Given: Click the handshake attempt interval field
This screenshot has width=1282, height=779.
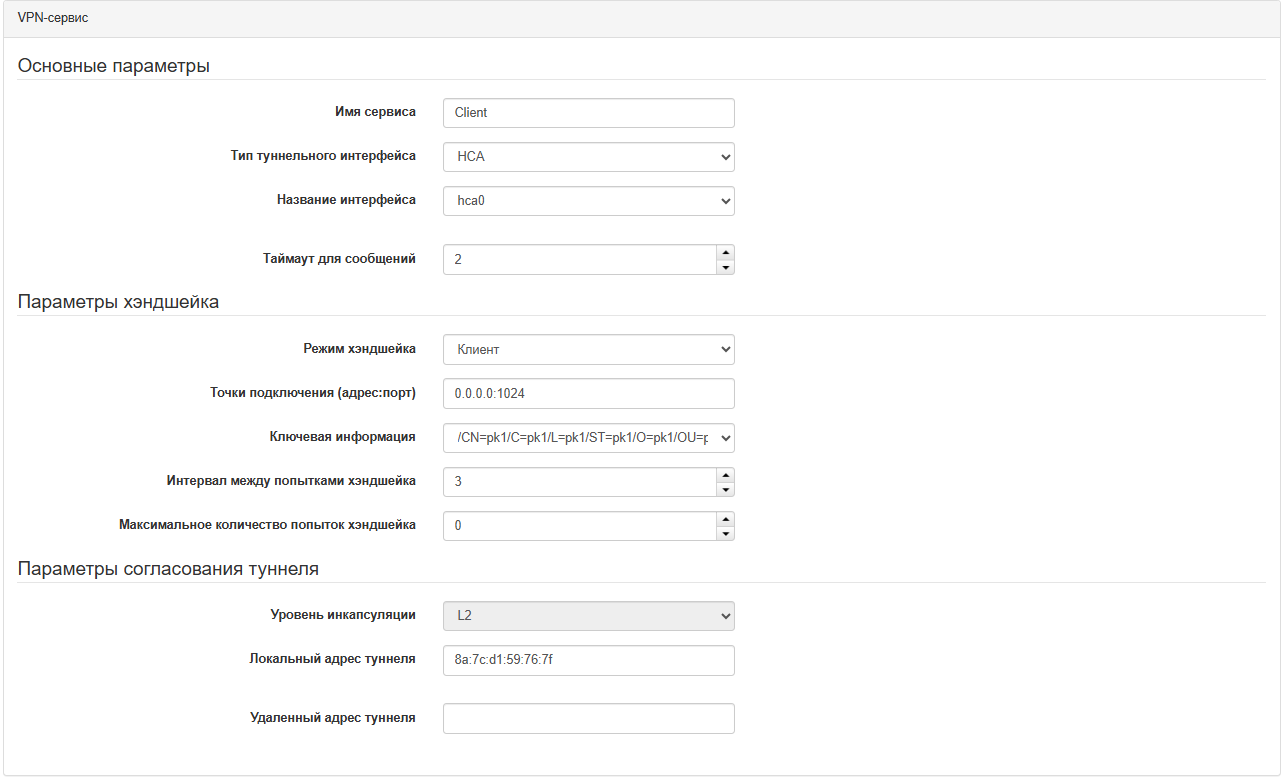Looking at the screenshot, I should pos(580,482).
